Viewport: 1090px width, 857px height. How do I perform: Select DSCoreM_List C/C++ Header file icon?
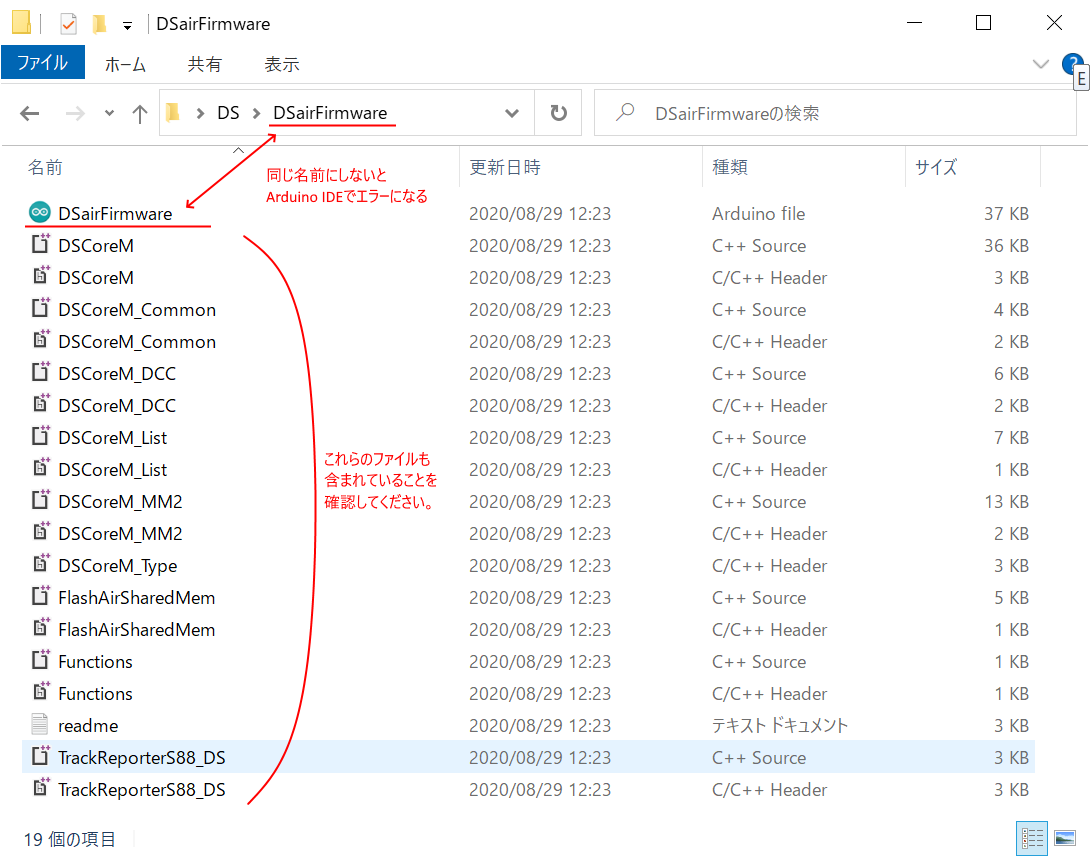[x=40, y=468]
